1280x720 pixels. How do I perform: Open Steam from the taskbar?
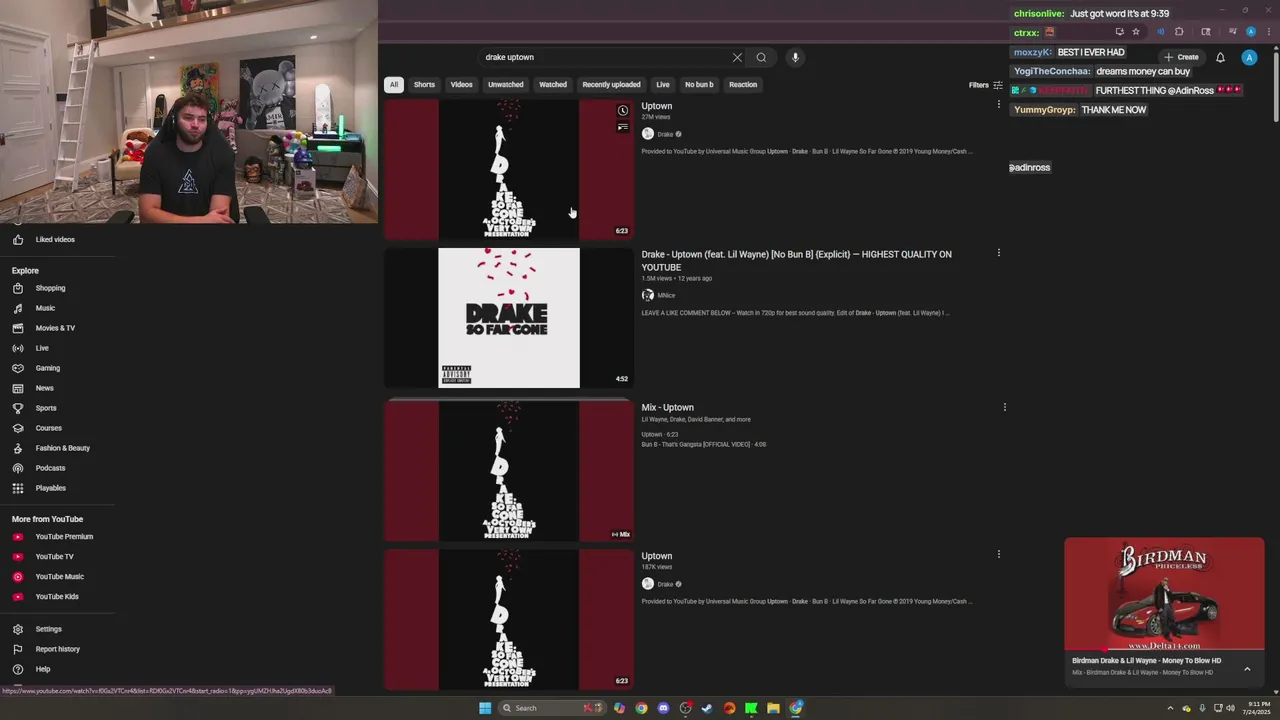point(707,708)
